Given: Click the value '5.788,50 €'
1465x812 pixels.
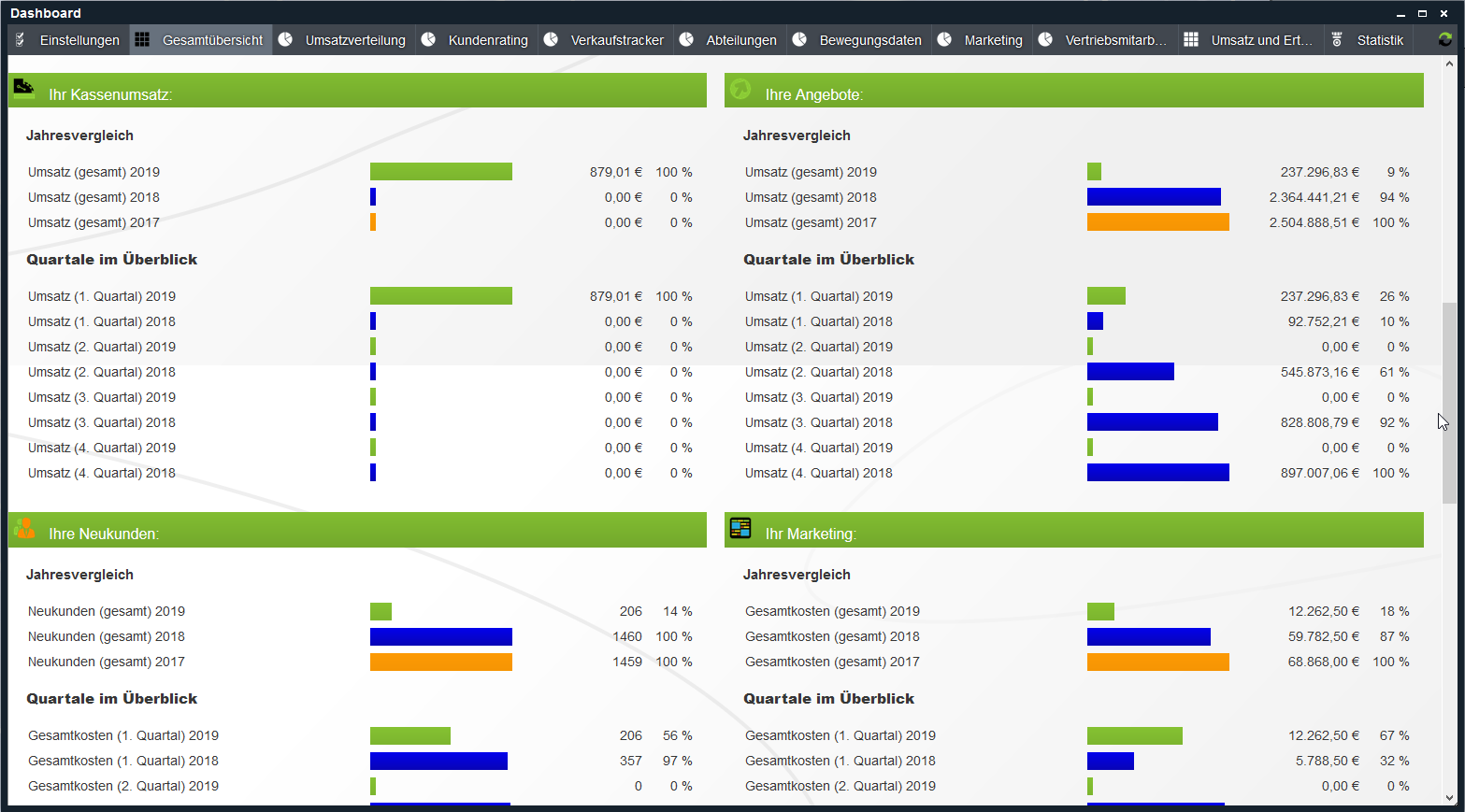Looking at the screenshot, I should pyautogui.click(x=1328, y=761).
